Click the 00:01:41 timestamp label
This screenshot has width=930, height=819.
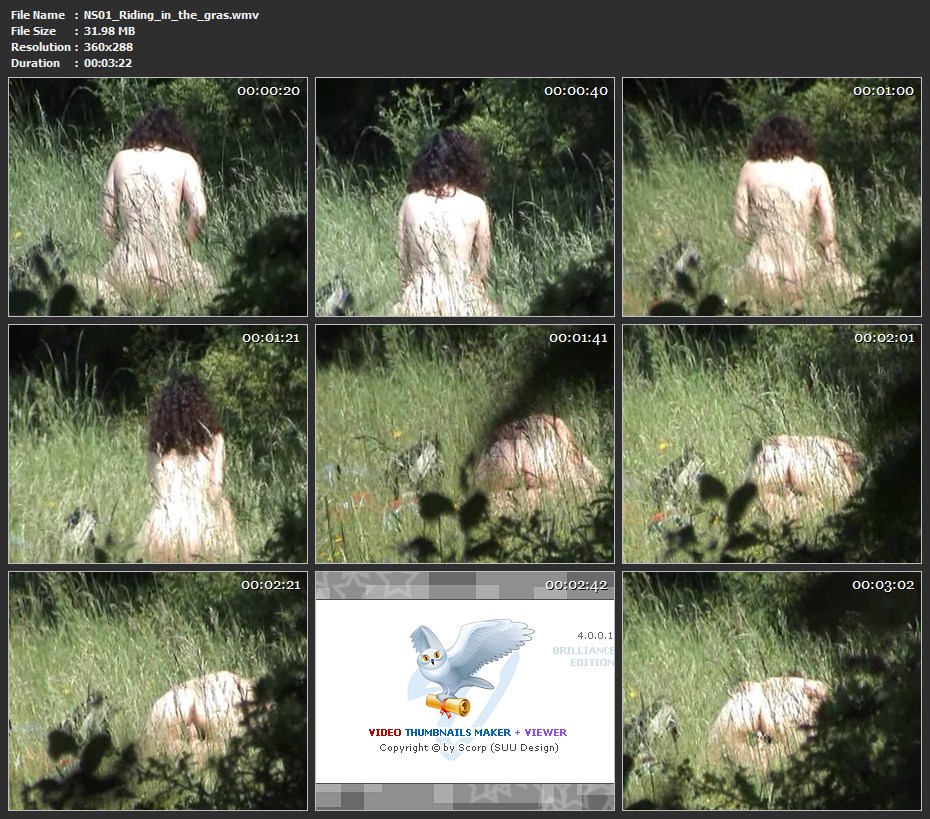coord(578,338)
